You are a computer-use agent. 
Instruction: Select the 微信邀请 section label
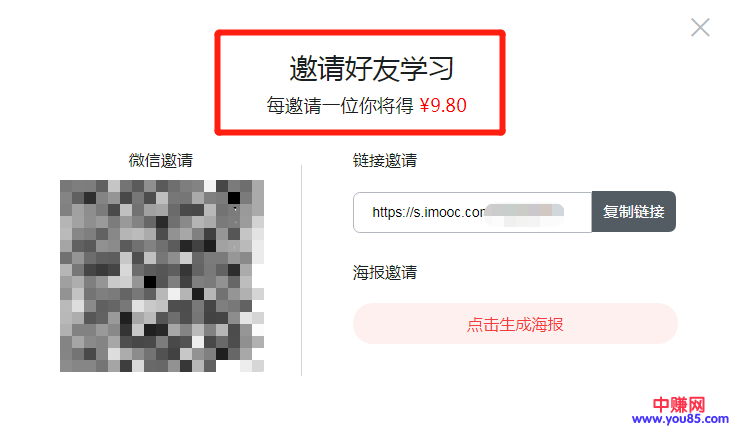tap(161, 160)
